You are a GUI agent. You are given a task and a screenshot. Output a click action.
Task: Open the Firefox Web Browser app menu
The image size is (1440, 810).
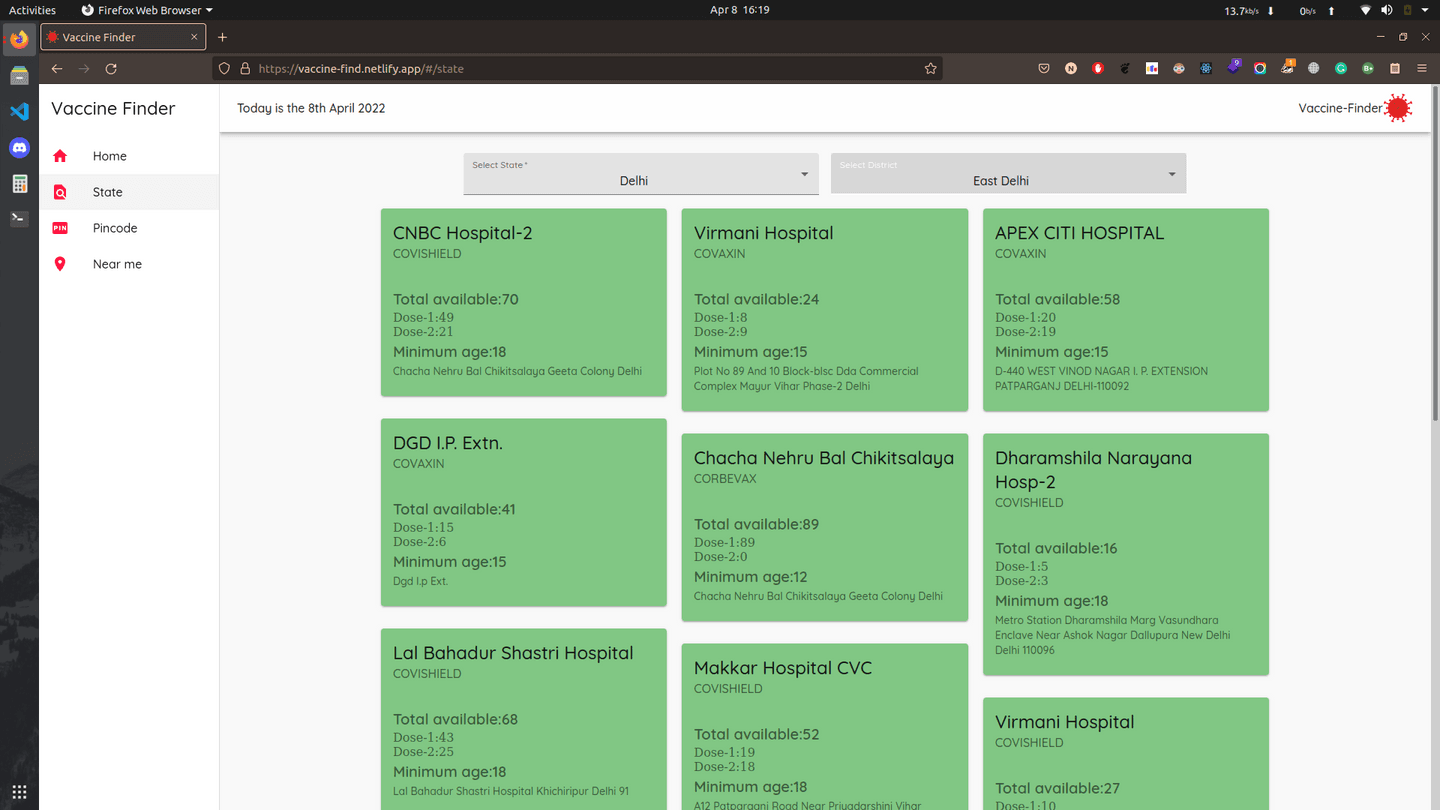click(147, 10)
